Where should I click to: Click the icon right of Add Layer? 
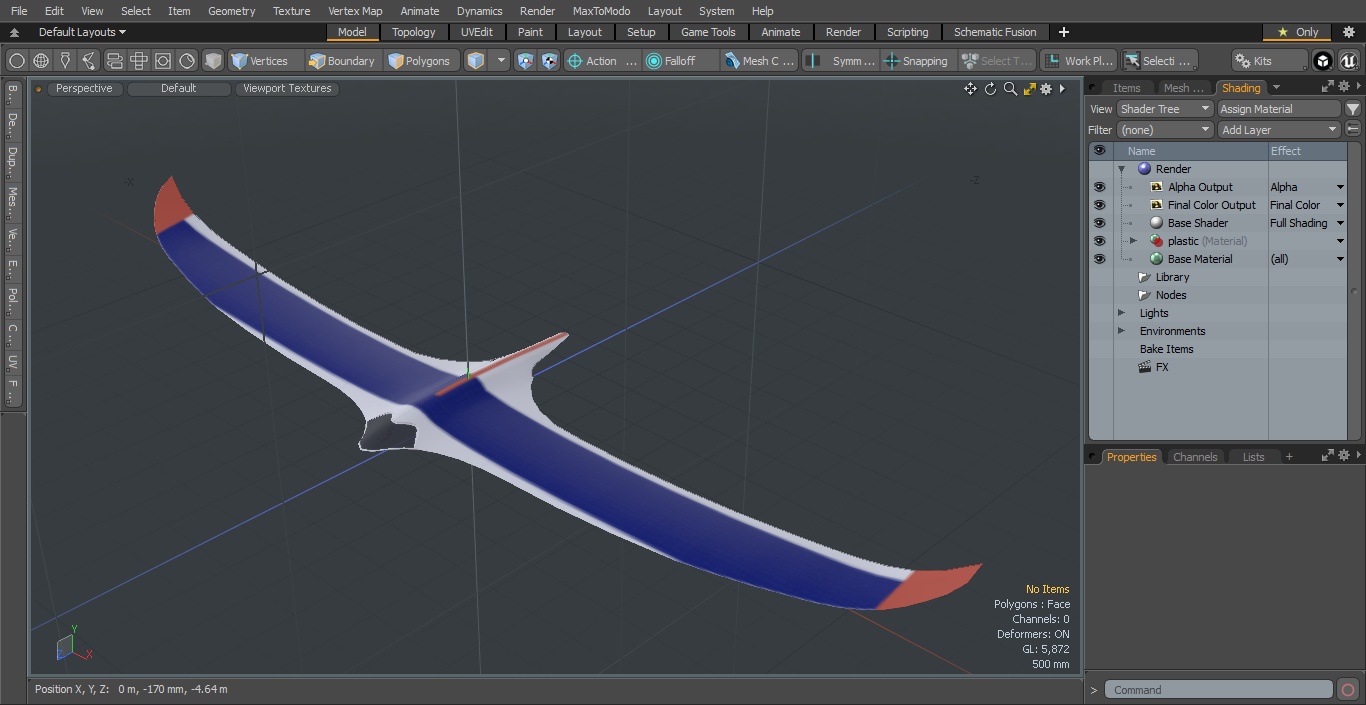1353,130
